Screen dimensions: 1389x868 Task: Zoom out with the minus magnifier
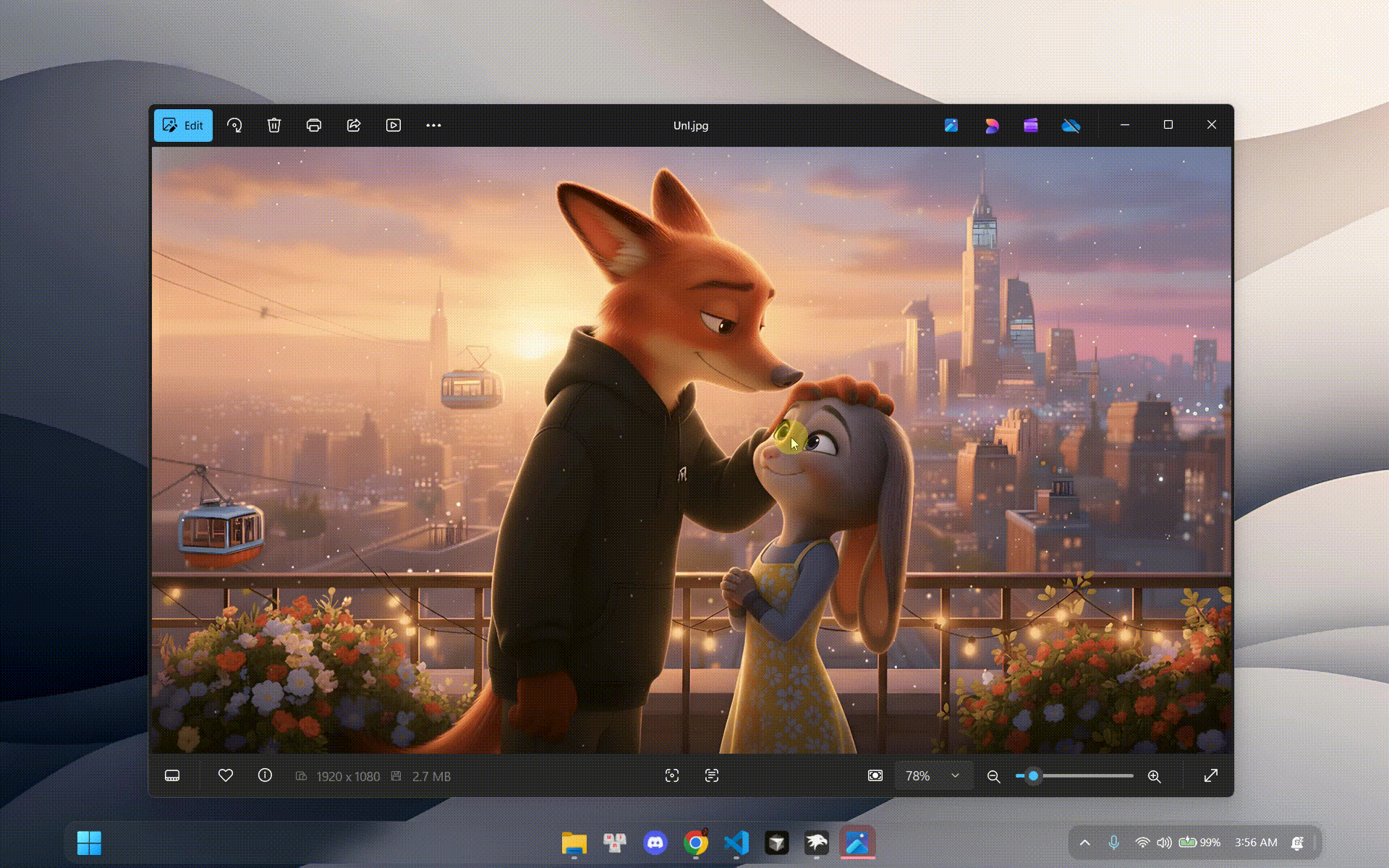(x=994, y=776)
